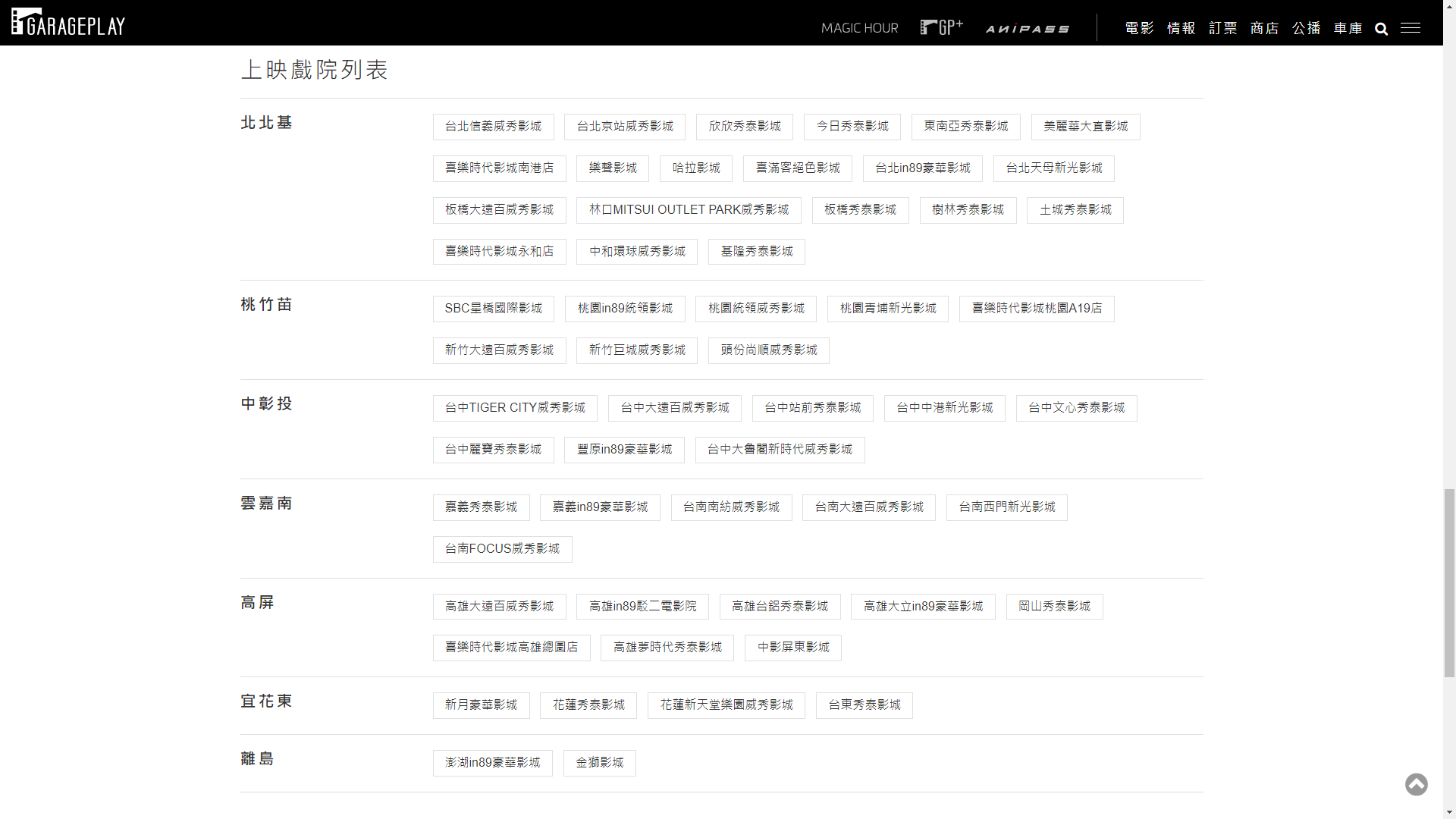Select 嘉義in89豪華影城
Screen dimensions: 1456x819
point(600,507)
